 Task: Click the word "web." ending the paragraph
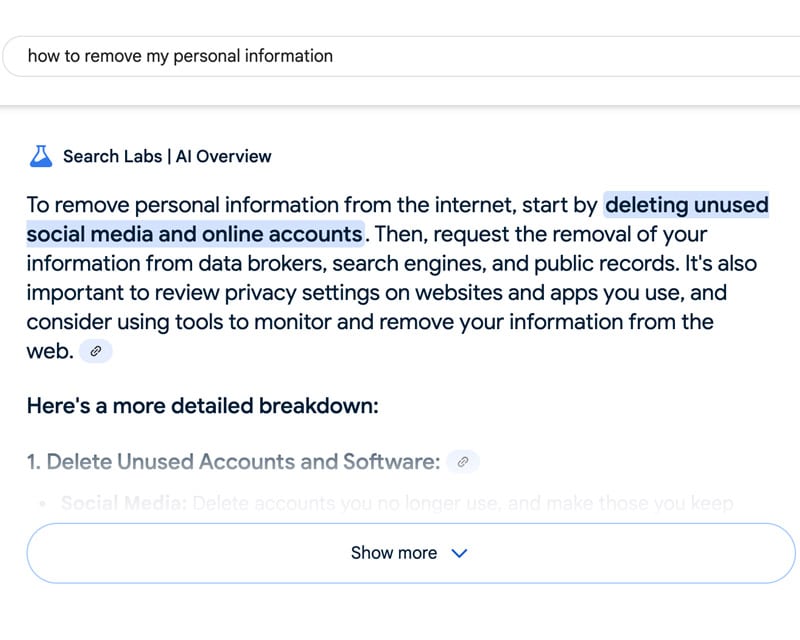(x=50, y=351)
